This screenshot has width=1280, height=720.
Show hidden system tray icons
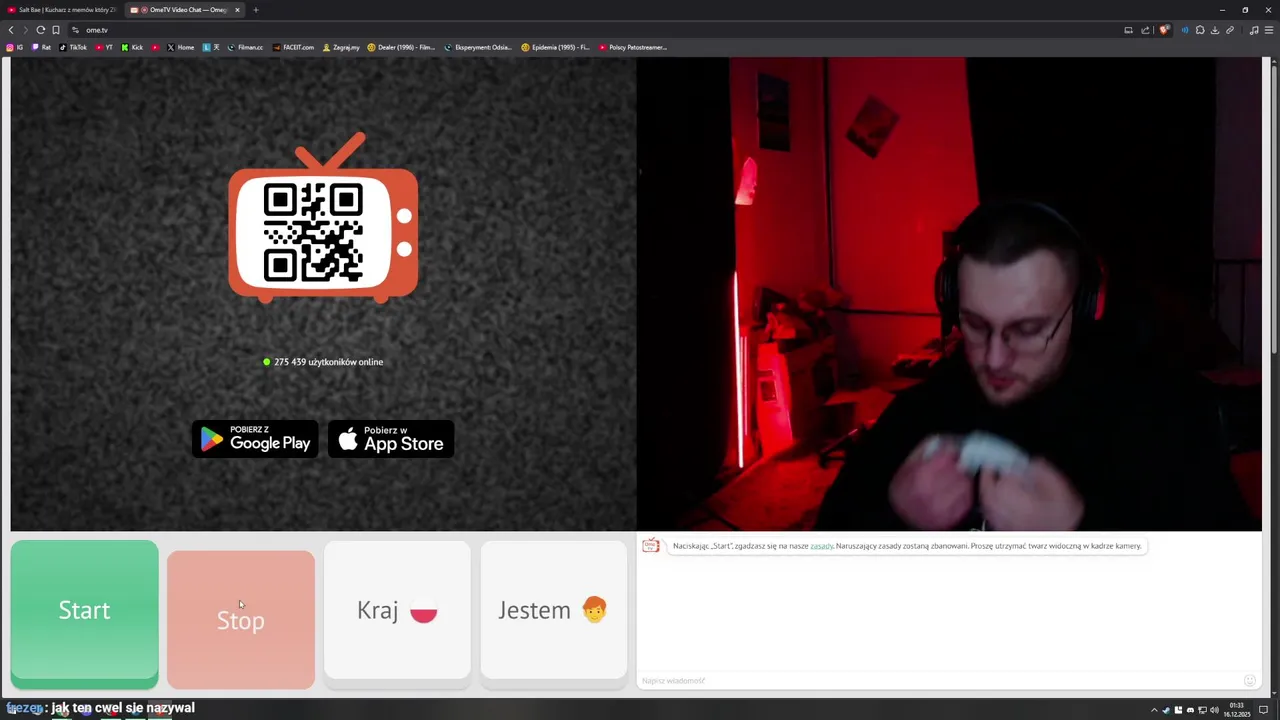click(x=1154, y=710)
